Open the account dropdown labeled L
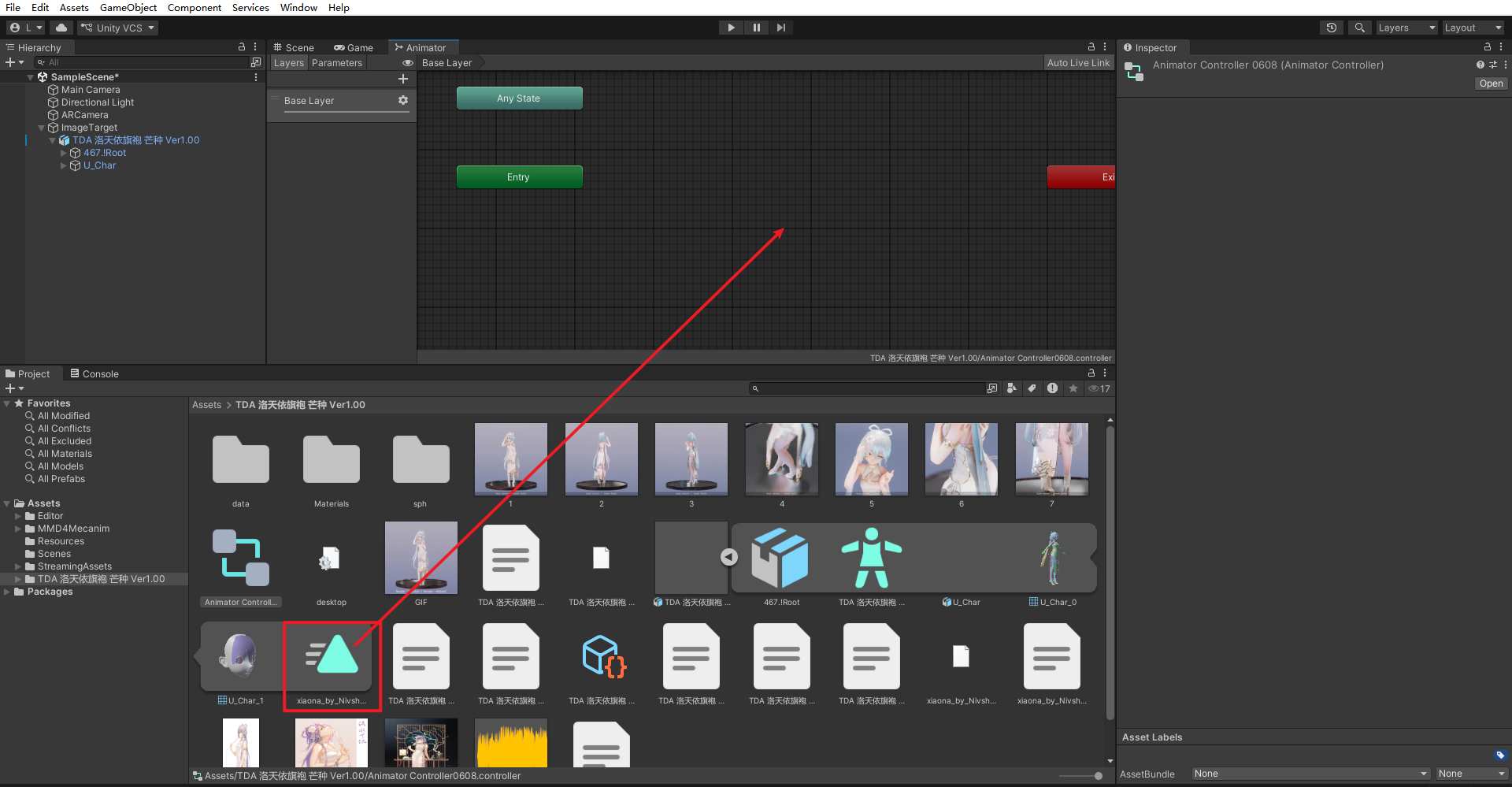The image size is (1512, 787). (x=26, y=28)
